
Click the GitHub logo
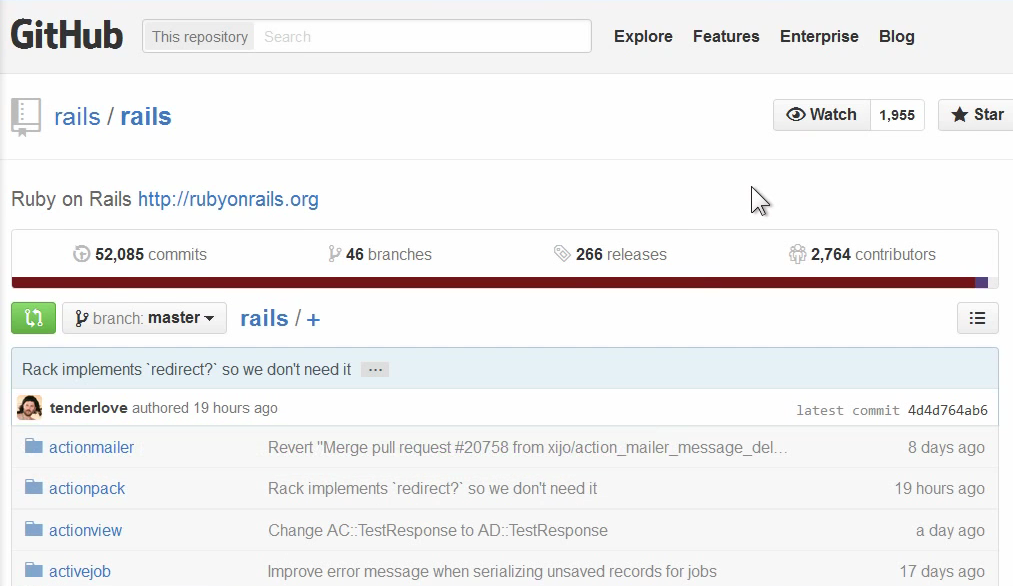point(67,36)
